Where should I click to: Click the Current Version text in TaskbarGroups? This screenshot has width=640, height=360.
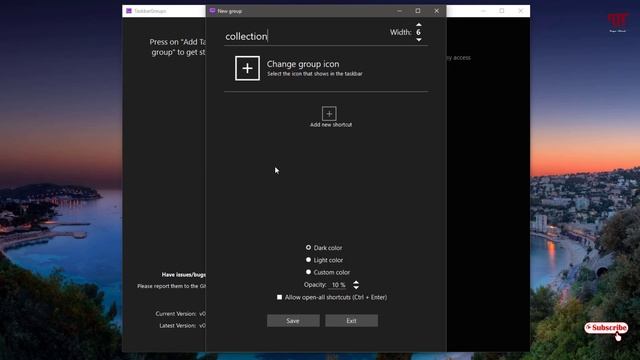point(180,313)
